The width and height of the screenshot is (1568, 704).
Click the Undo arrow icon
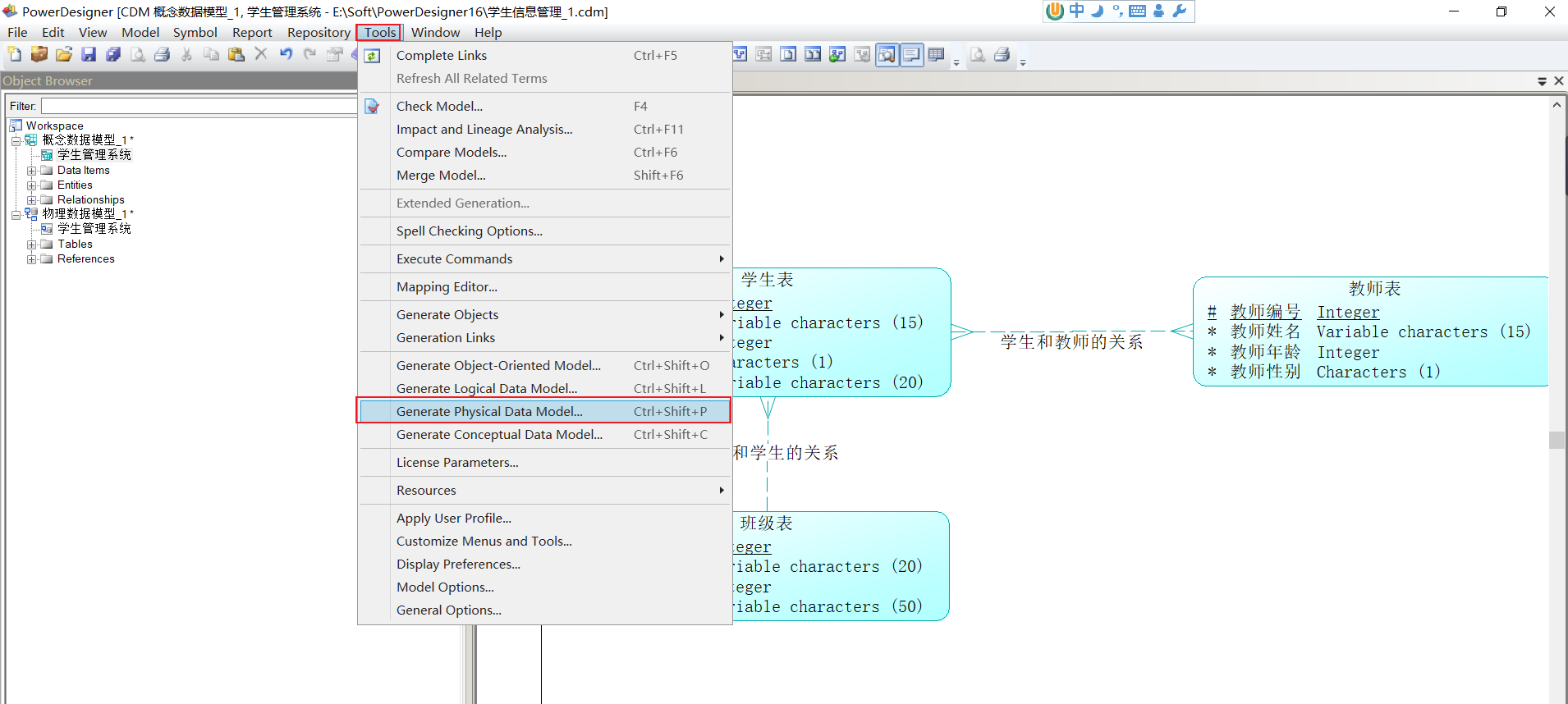286,54
